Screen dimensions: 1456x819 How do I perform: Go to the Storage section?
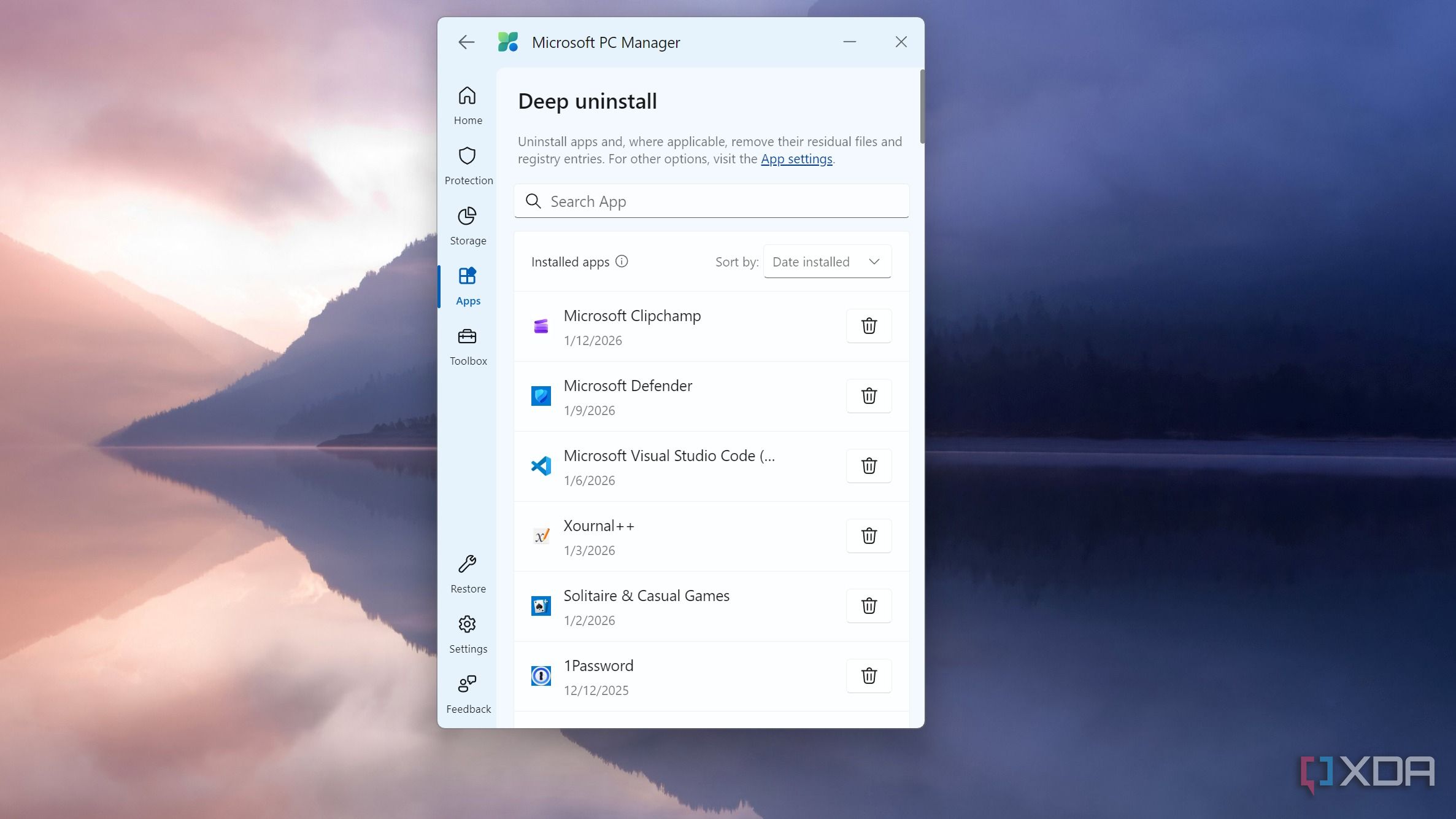(x=468, y=225)
